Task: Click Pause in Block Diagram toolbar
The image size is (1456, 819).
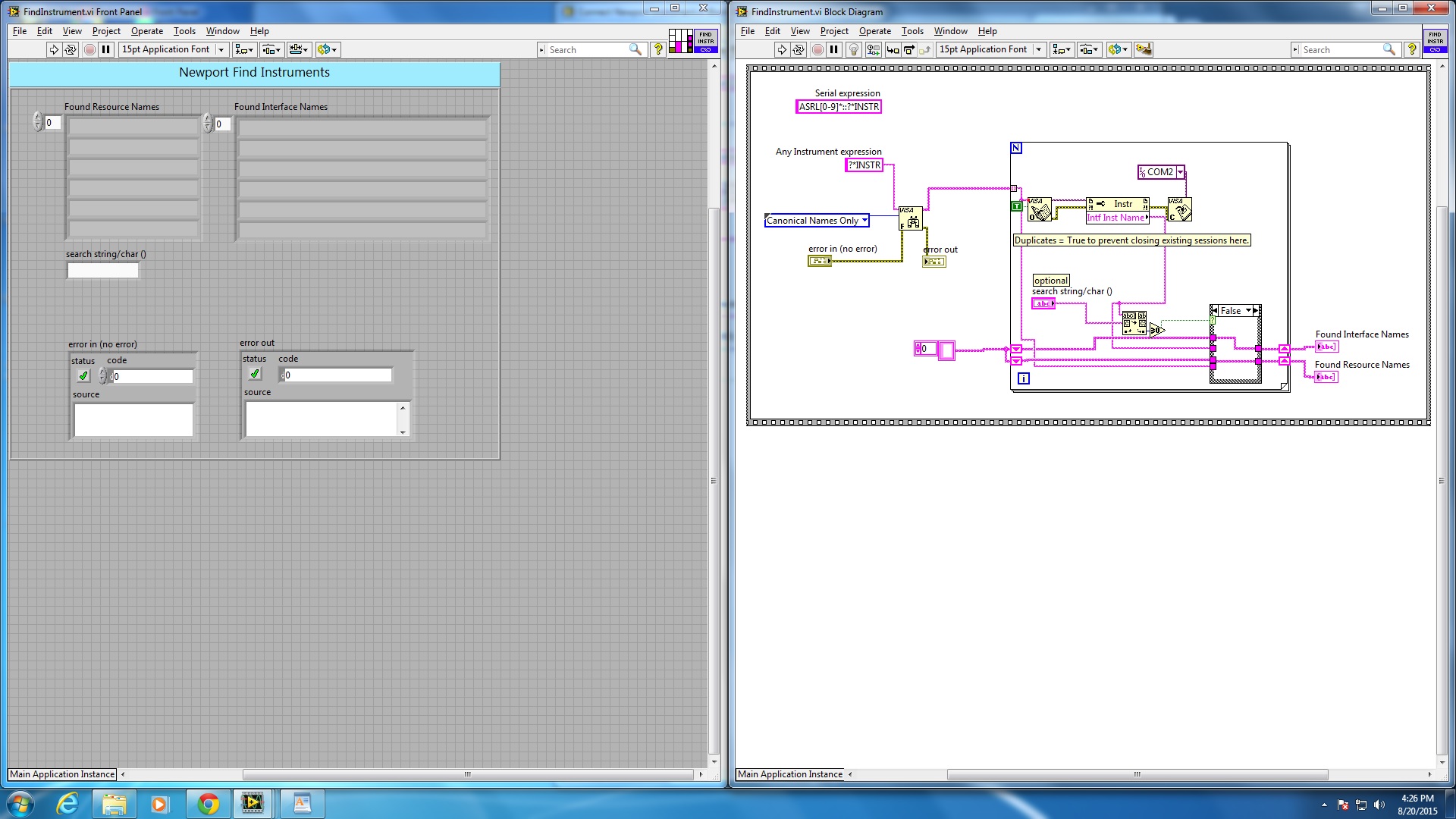Action: tap(834, 49)
